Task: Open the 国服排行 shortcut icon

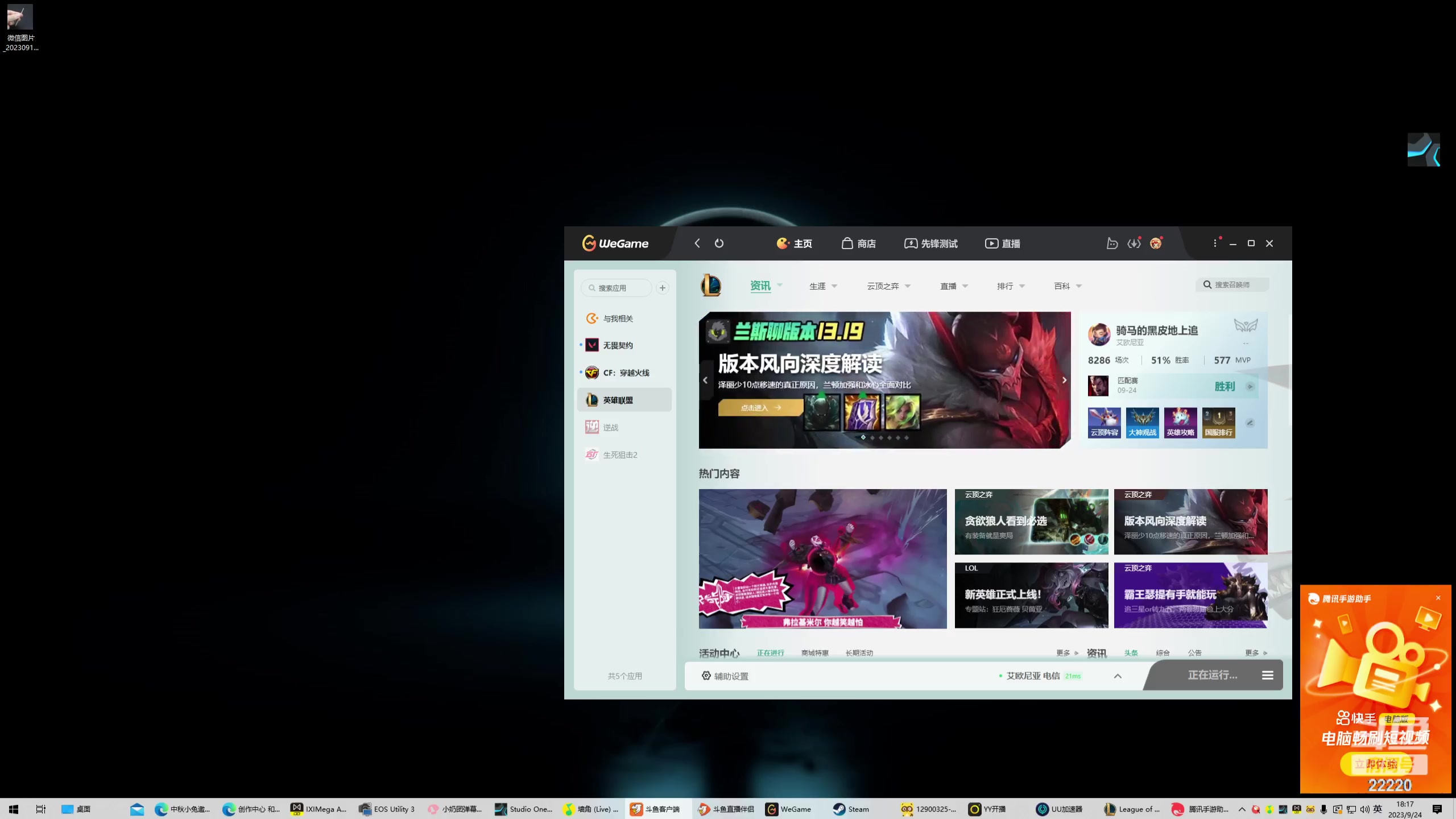Action: [x=1218, y=423]
